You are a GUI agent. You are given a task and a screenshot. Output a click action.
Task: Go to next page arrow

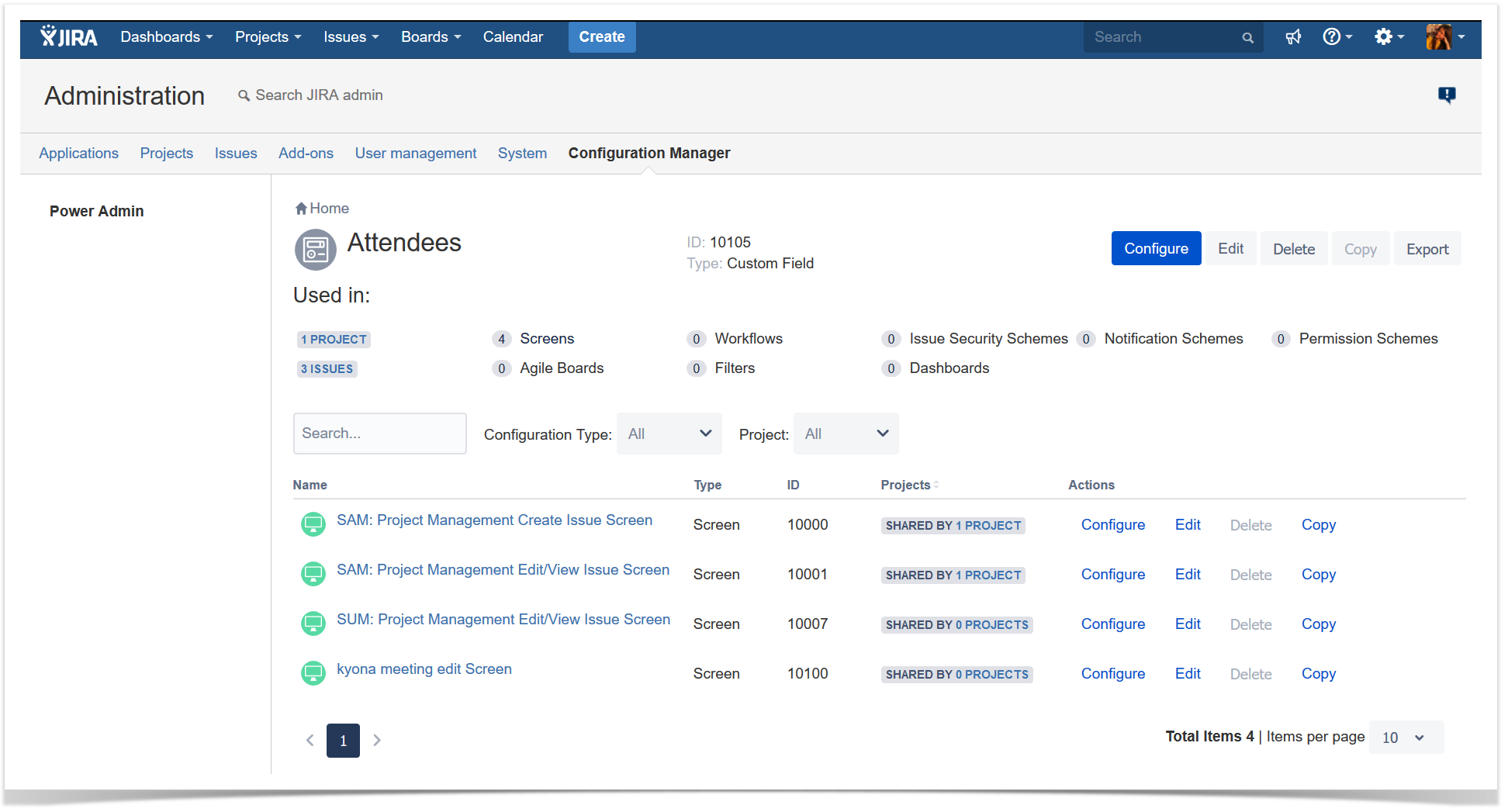tap(377, 740)
